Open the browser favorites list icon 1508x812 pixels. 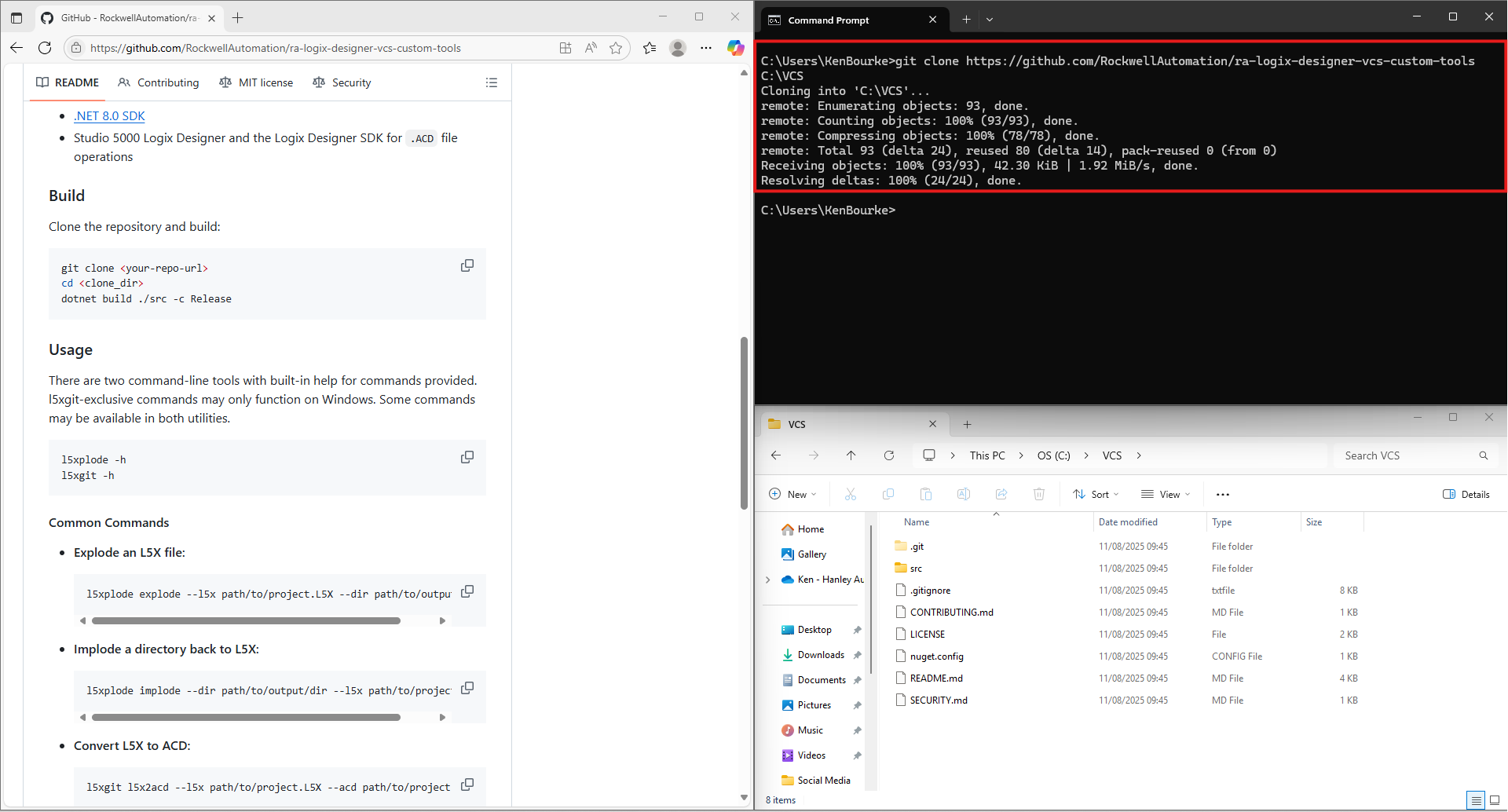[x=650, y=48]
